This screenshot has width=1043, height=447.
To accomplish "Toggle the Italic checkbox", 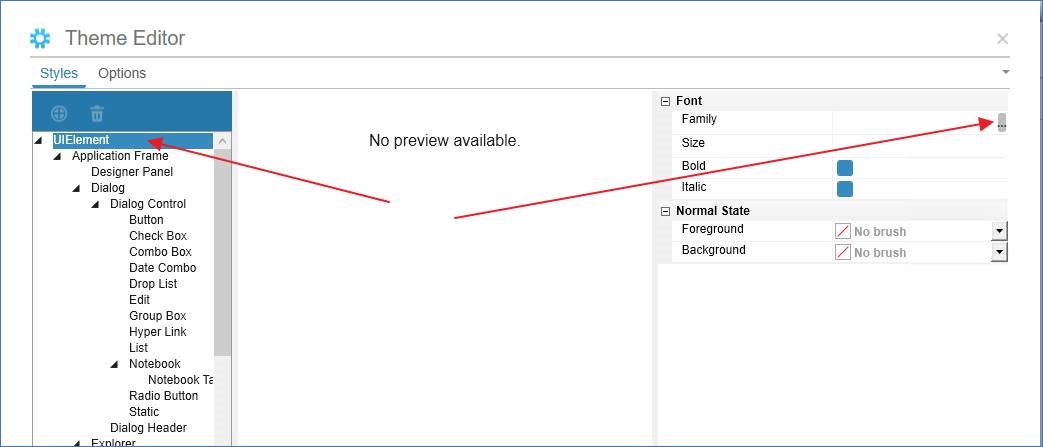I will click(845, 189).
